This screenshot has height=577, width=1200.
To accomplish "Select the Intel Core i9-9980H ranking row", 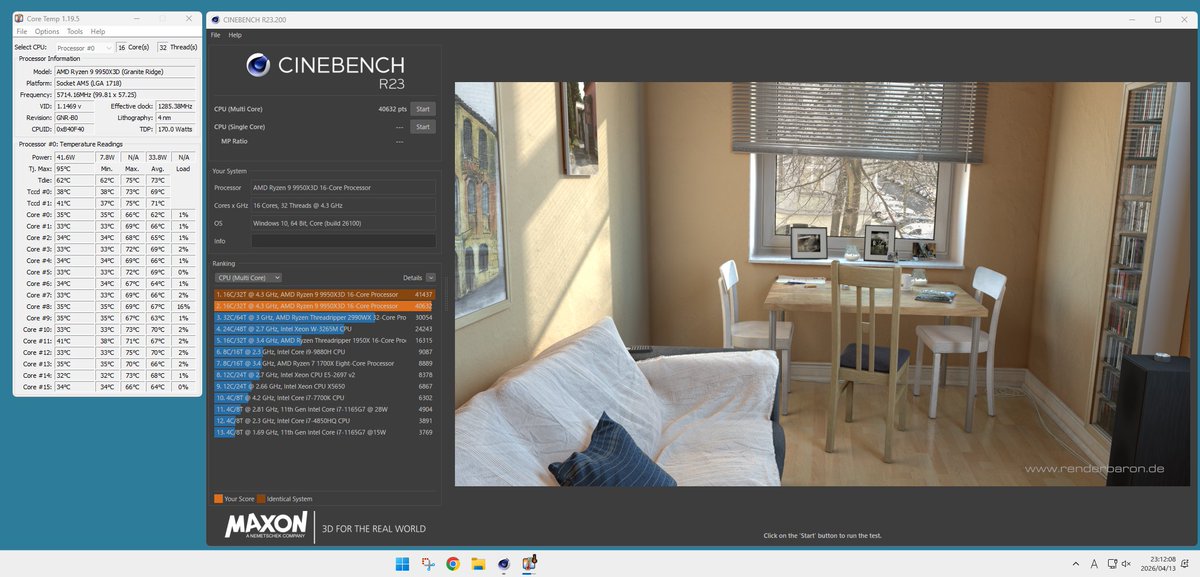I will point(325,351).
